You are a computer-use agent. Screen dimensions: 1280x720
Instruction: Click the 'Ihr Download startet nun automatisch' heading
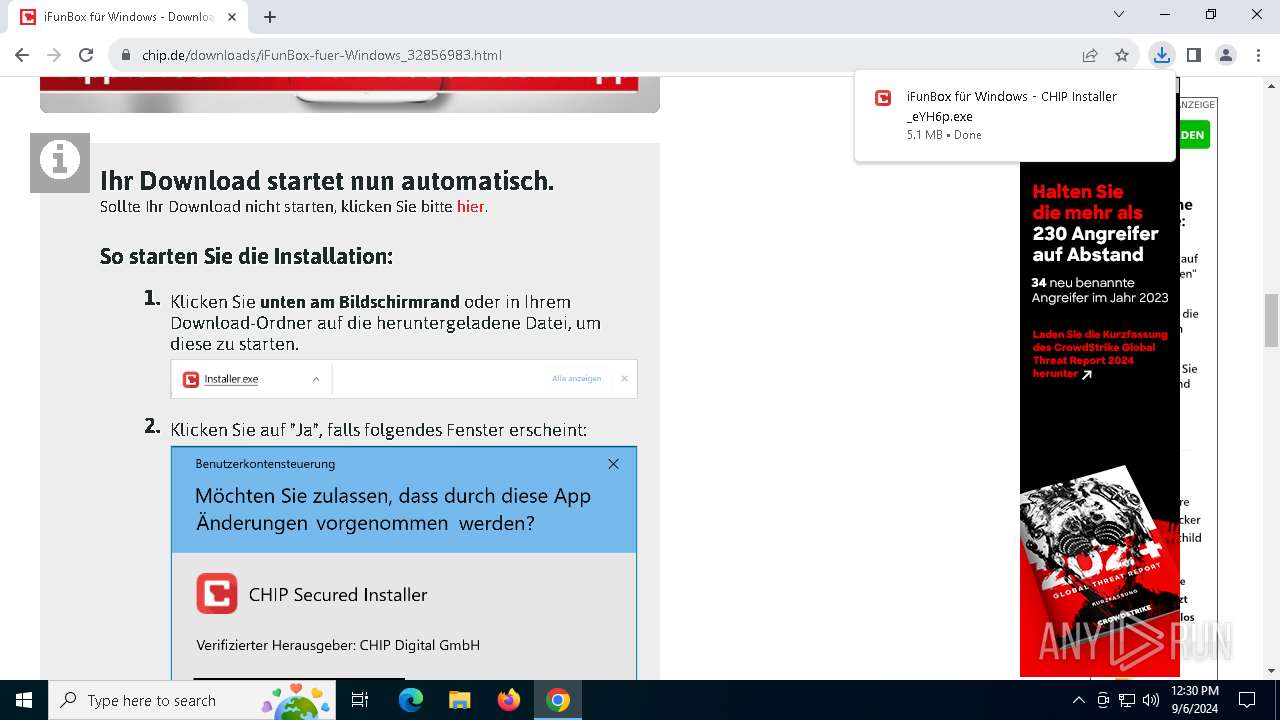coord(327,181)
